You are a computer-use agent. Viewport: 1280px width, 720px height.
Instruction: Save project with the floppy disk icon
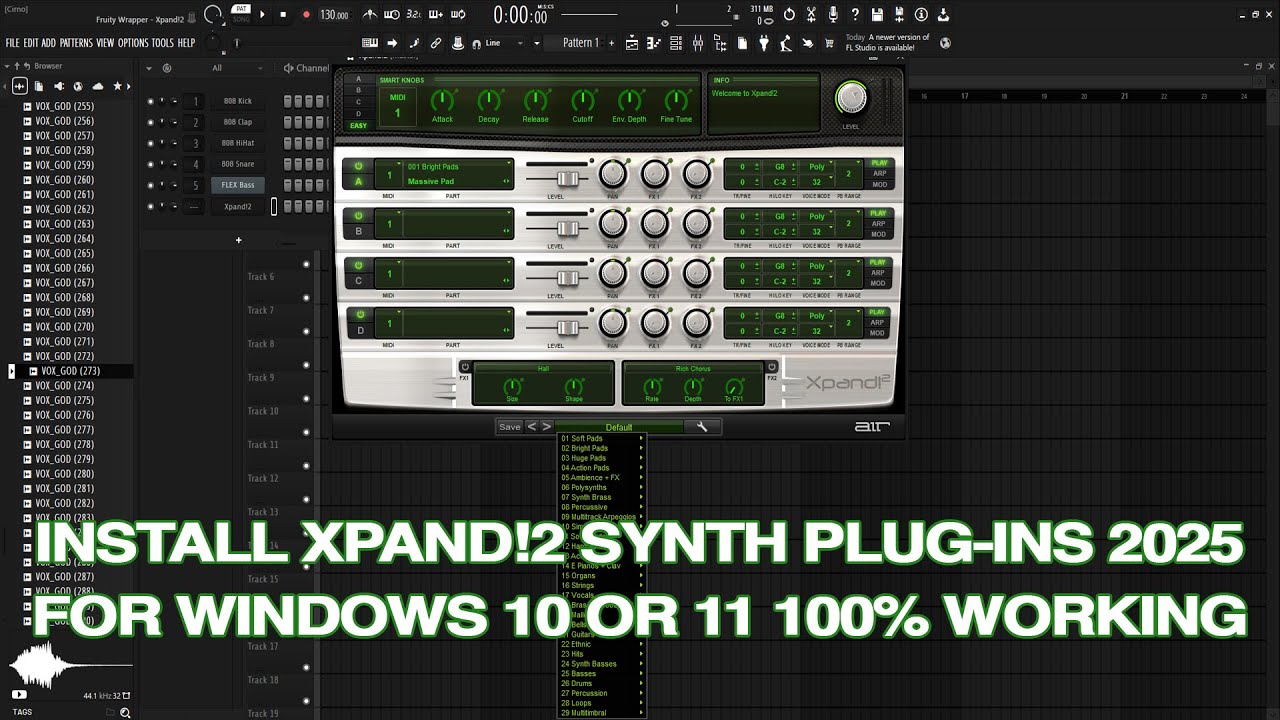(x=877, y=15)
